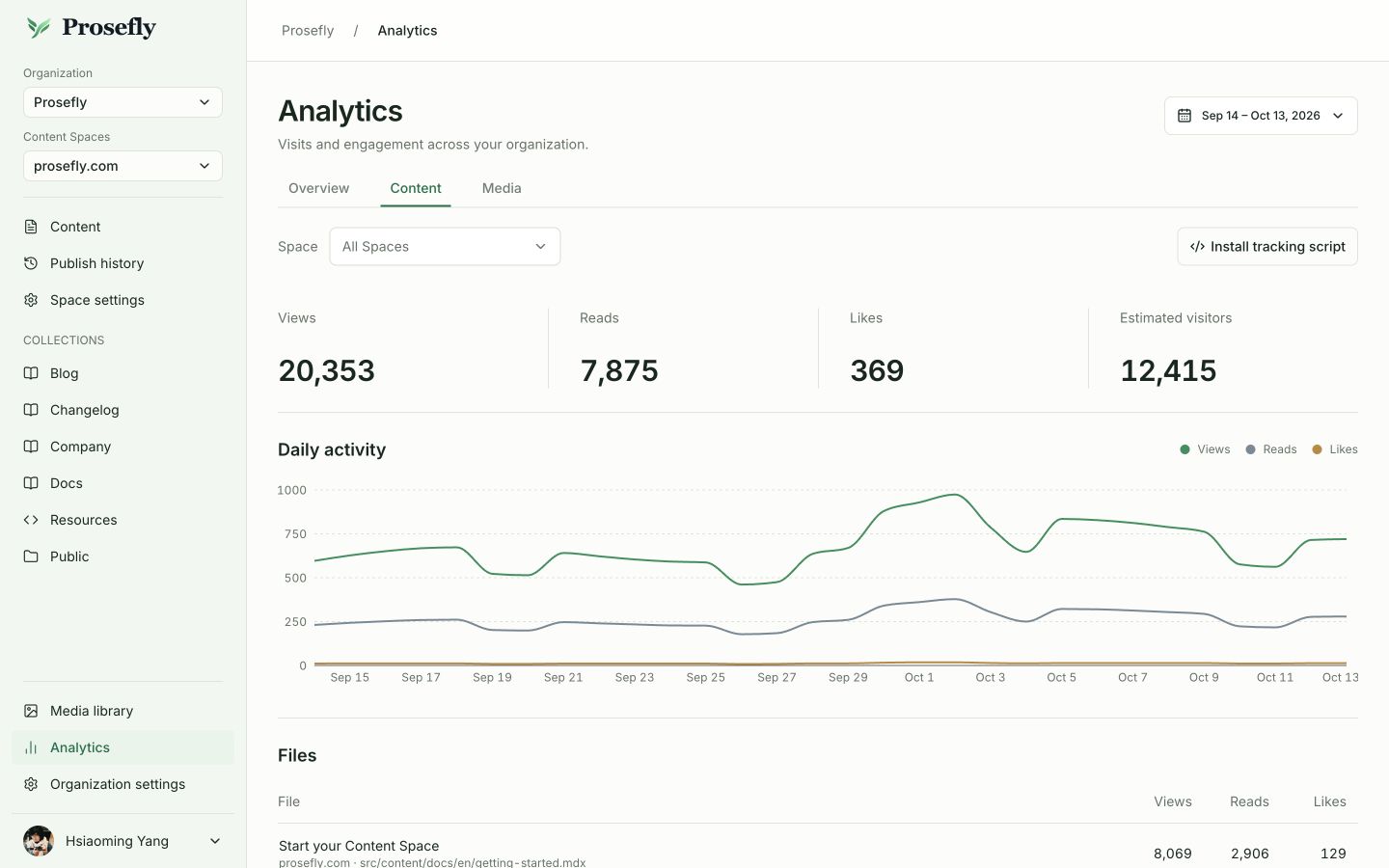Switch to the Media tab
Image resolution: width=1389 pixels, height=868 pixels.
502,188
